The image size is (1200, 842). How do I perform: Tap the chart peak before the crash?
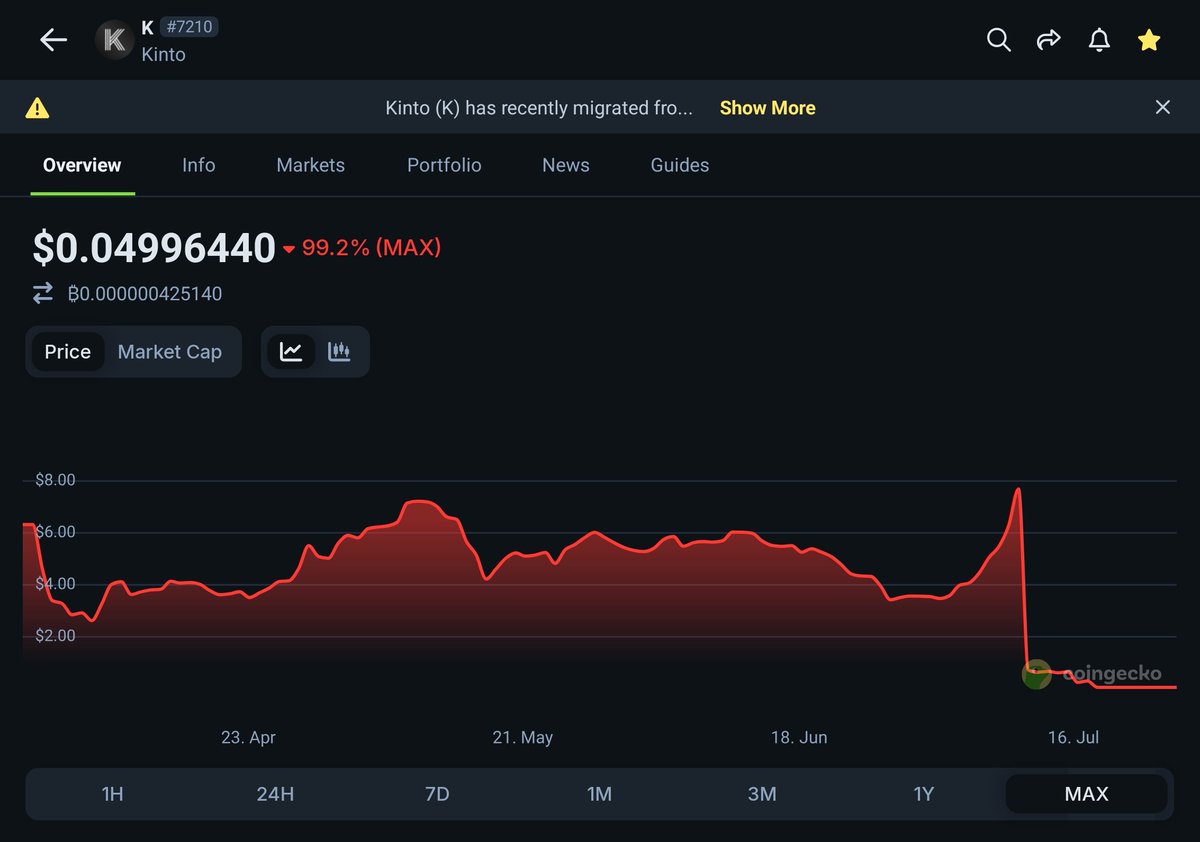(1017, 490)
